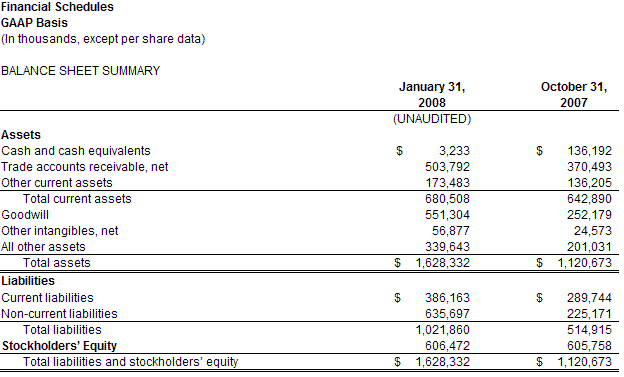Select the BALANCE SHEET SUMMARY title
Image resolution: width=624 pixels, height=377 pixels.
(80, 71)
